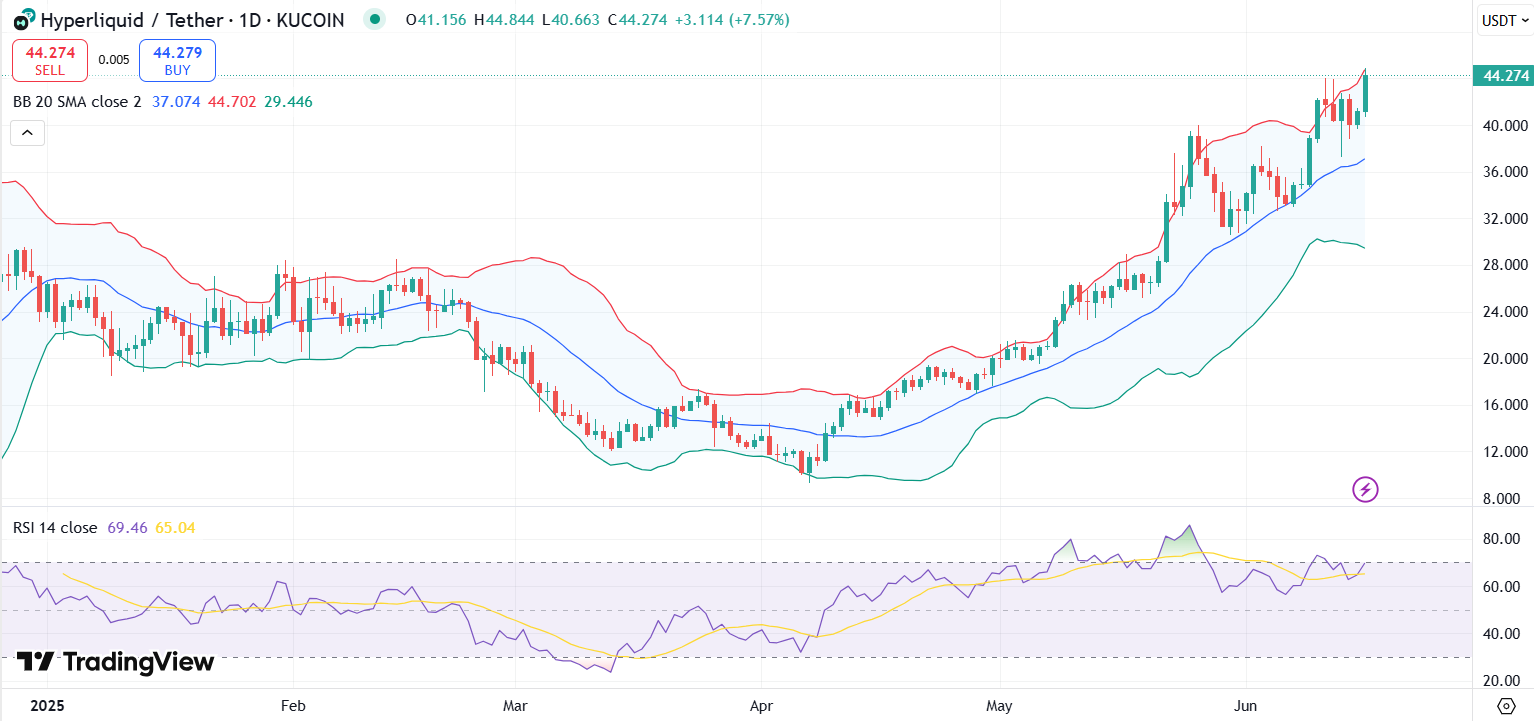Collapse the indicator legend chevron
The image size is (1534, 721).
point(27,132)
